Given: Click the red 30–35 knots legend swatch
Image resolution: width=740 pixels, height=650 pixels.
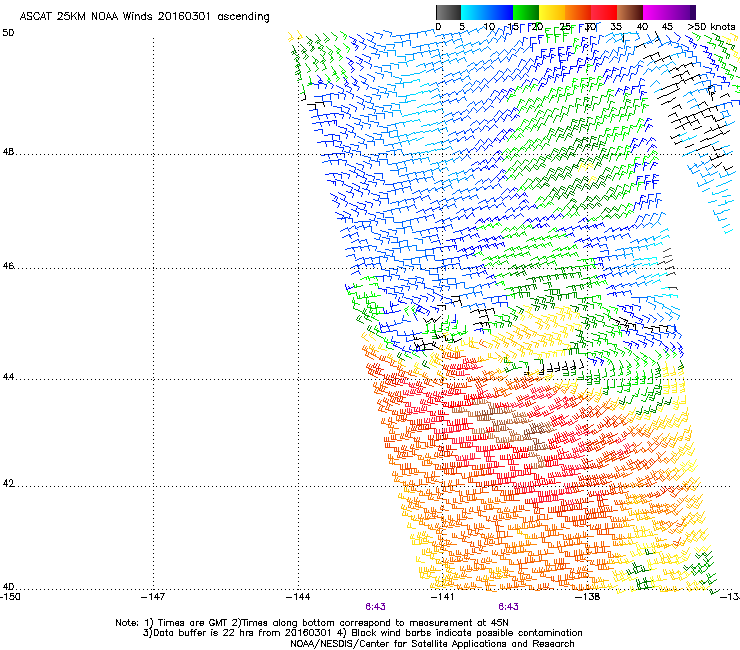Looking at the screenshot, I should click(x=604, y=12).
